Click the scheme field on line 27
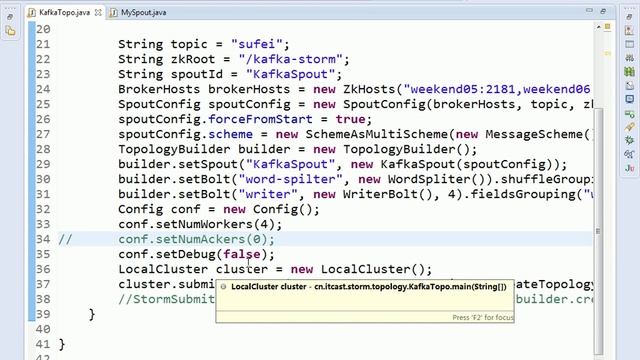This screenshot has height=360, width=640. click(231, 134)
